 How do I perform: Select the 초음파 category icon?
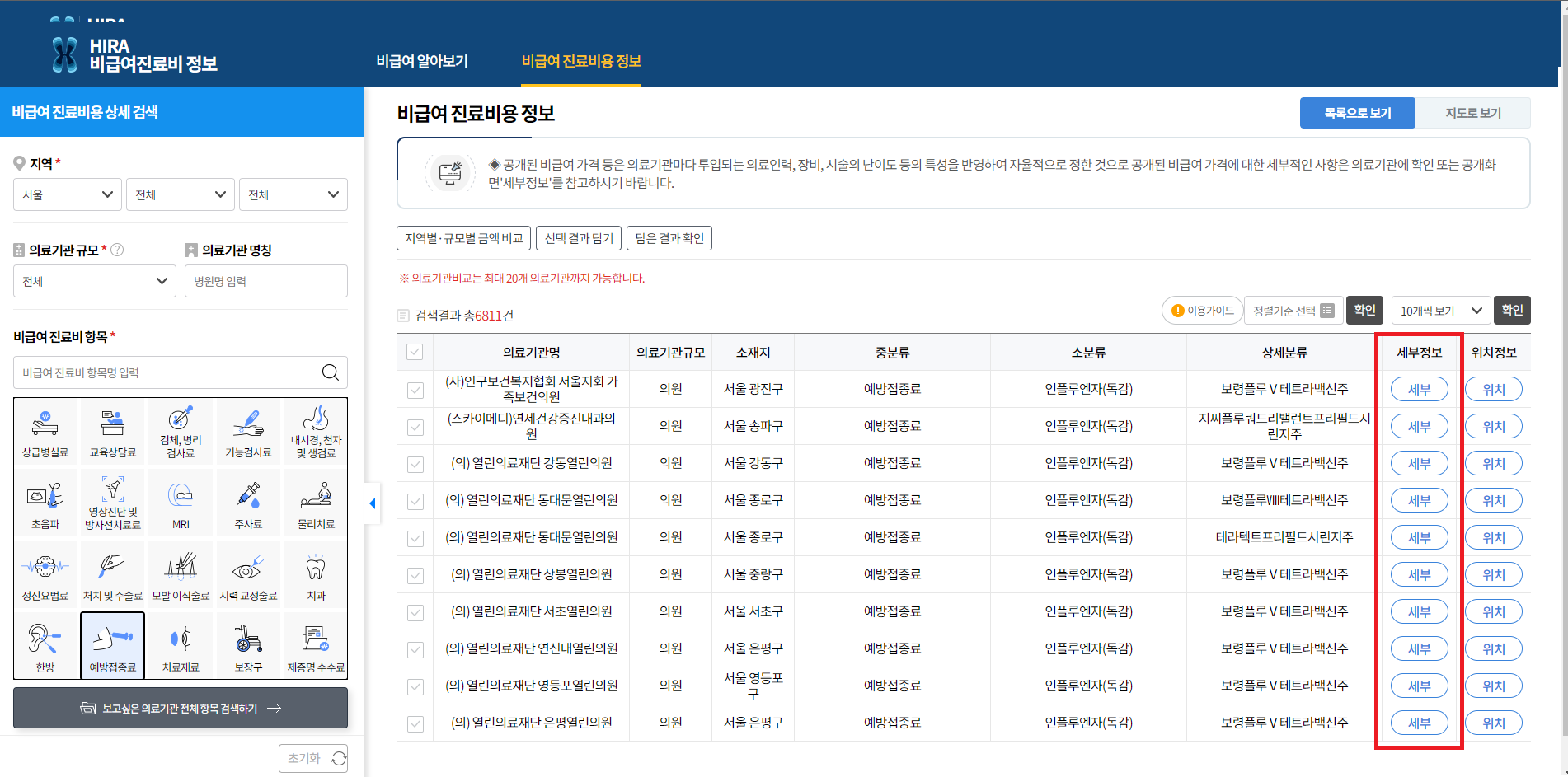pyautogui.click(x=45, y=504)
